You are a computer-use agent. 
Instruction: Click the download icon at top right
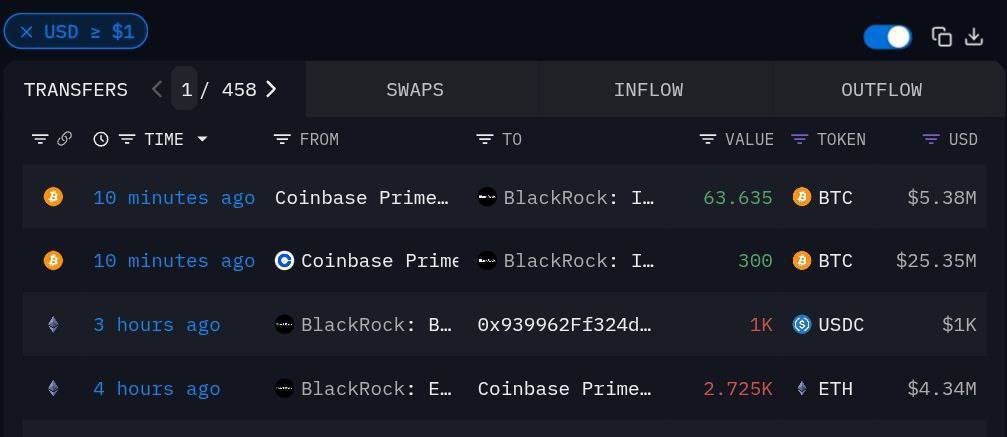click(x=973, y=37)
